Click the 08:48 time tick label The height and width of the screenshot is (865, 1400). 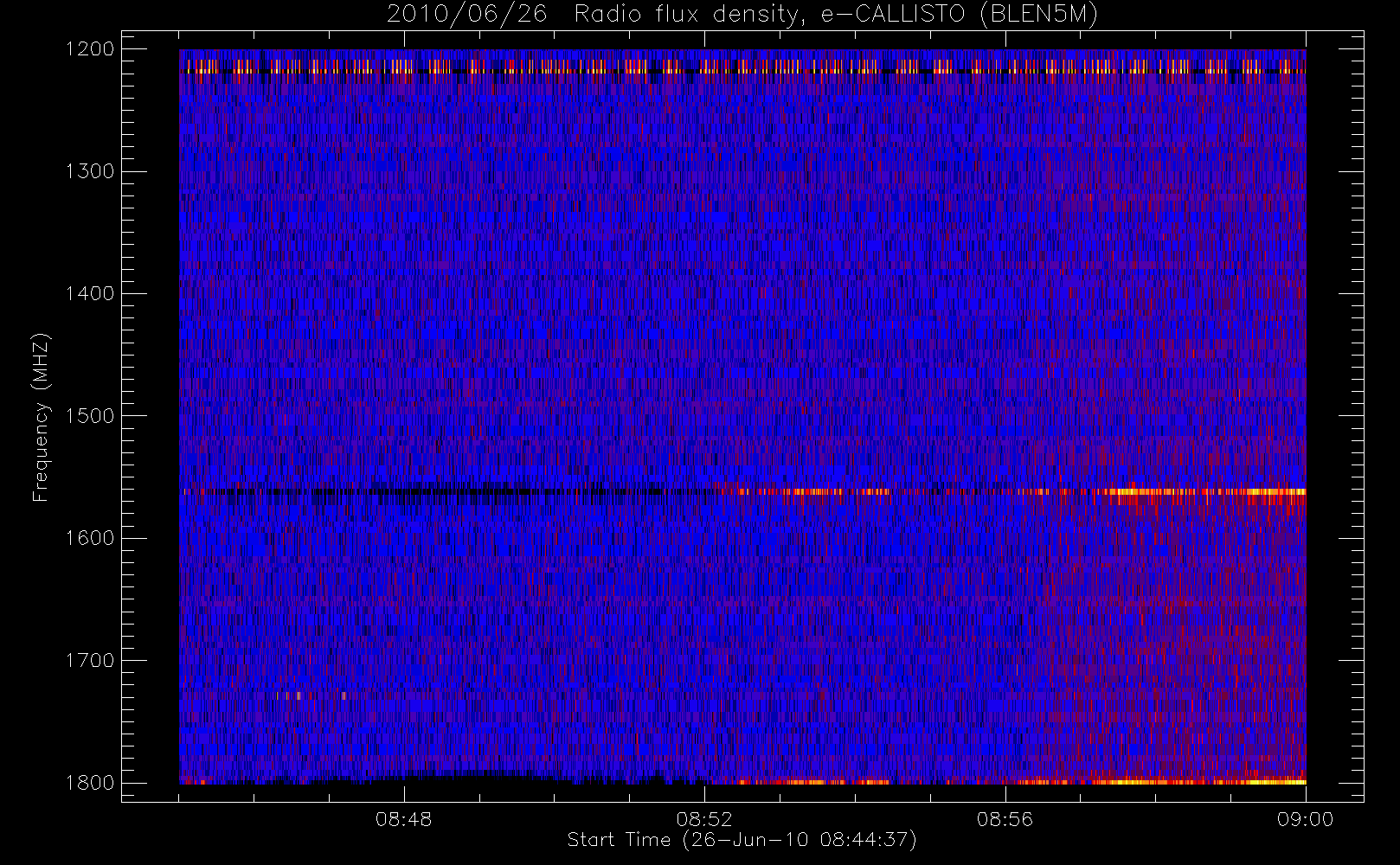pyautogui.click(x=403, y=819)
